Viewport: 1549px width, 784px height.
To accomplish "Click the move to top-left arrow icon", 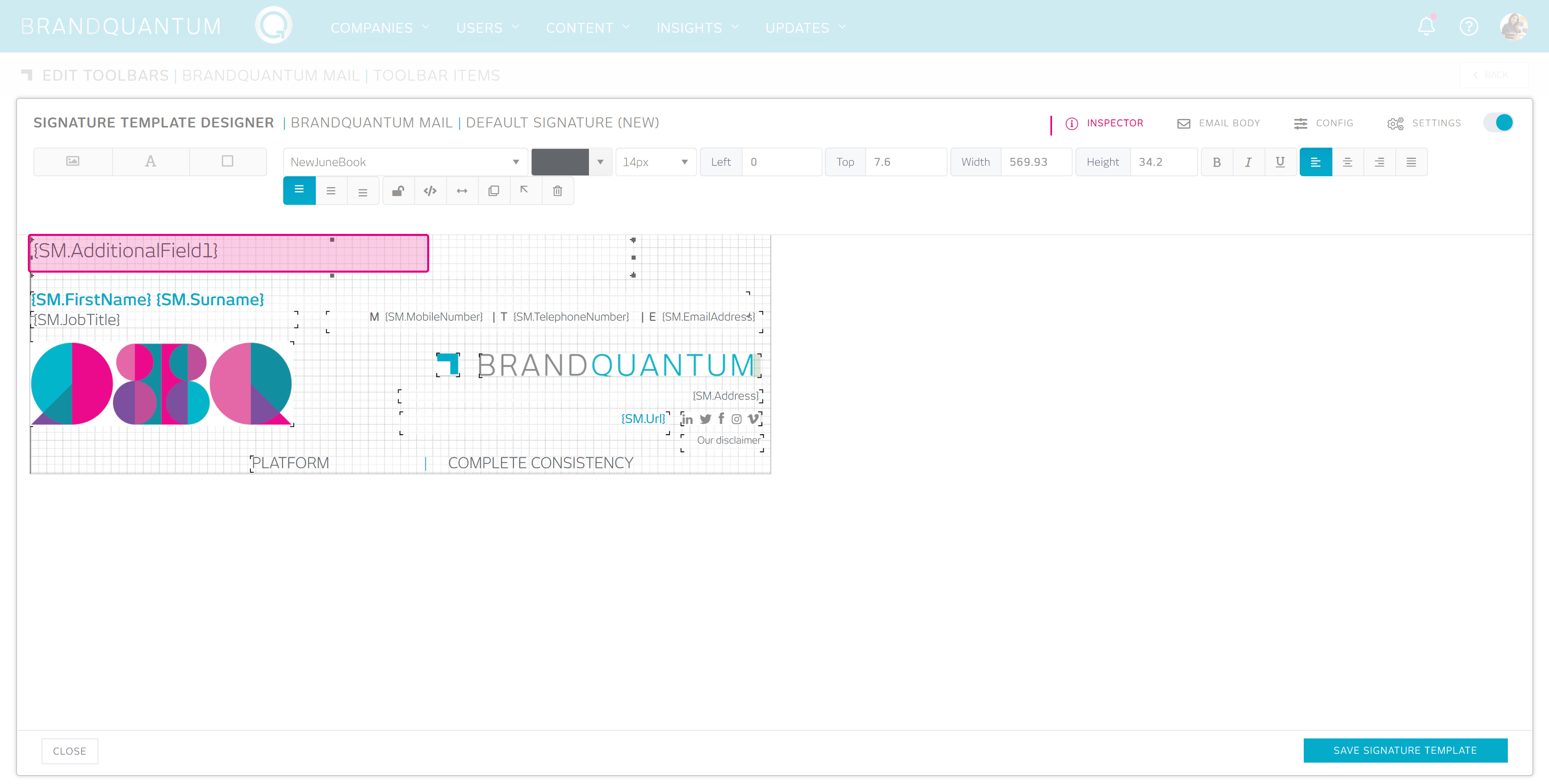I will (x=526, y=191).
